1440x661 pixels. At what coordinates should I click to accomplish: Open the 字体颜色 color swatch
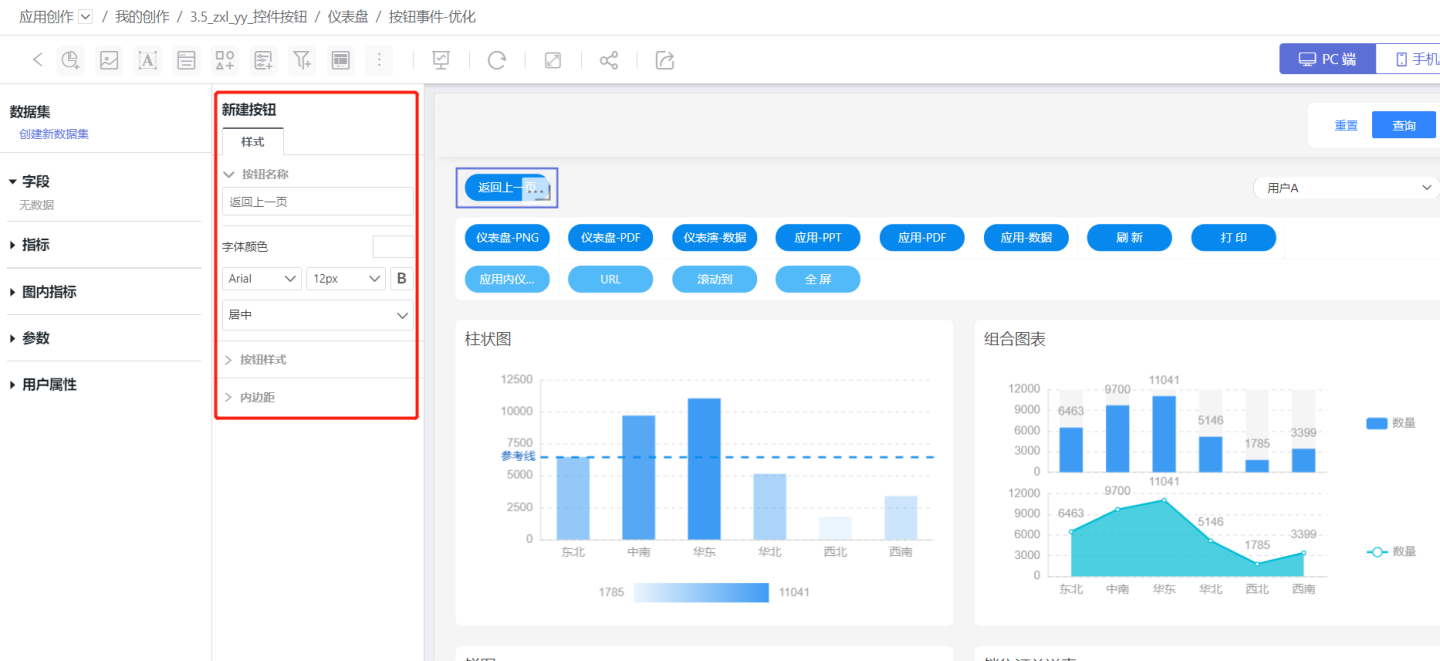coord(393,247)
